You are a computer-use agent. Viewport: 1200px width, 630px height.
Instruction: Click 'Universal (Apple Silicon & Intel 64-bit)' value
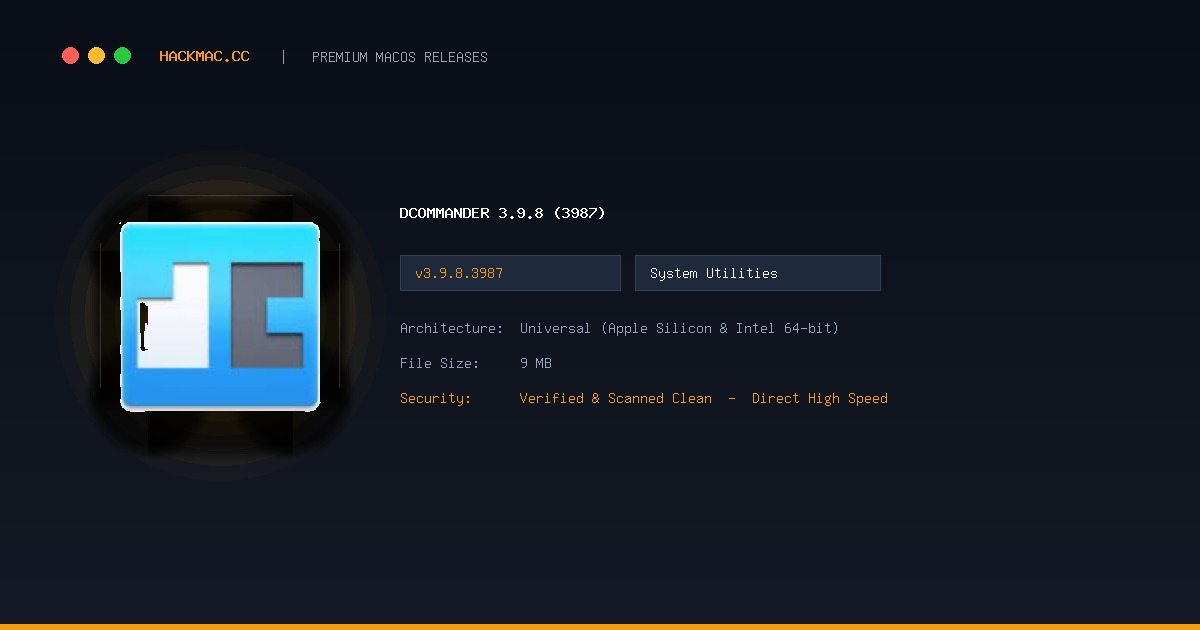point(679,328)
